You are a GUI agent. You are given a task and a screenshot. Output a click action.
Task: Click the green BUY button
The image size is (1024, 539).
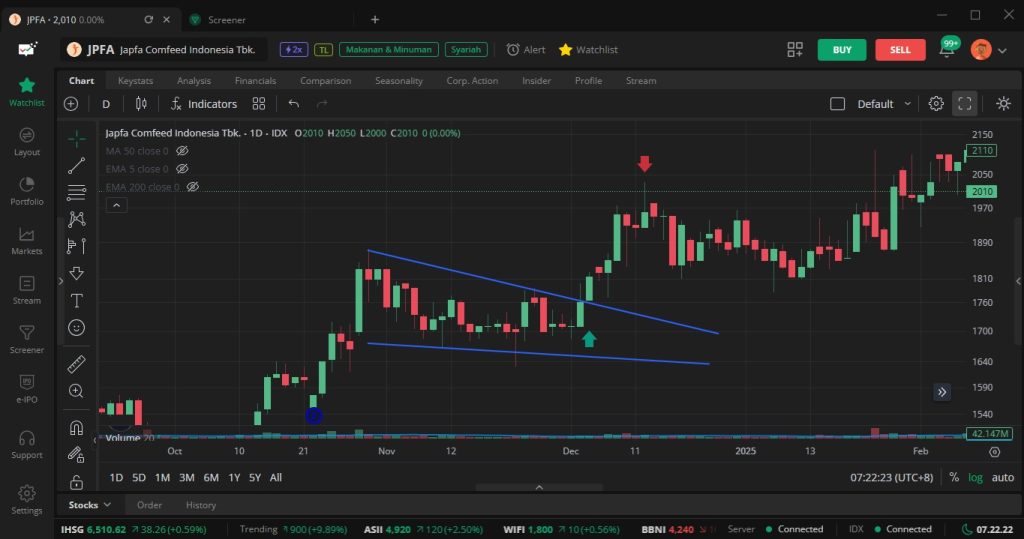[842, 50]
